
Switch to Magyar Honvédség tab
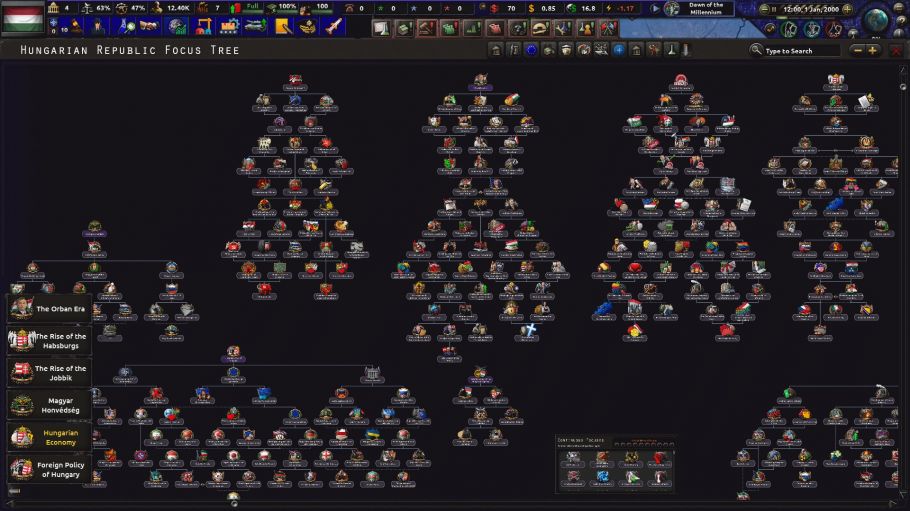[x=49, y=405]
